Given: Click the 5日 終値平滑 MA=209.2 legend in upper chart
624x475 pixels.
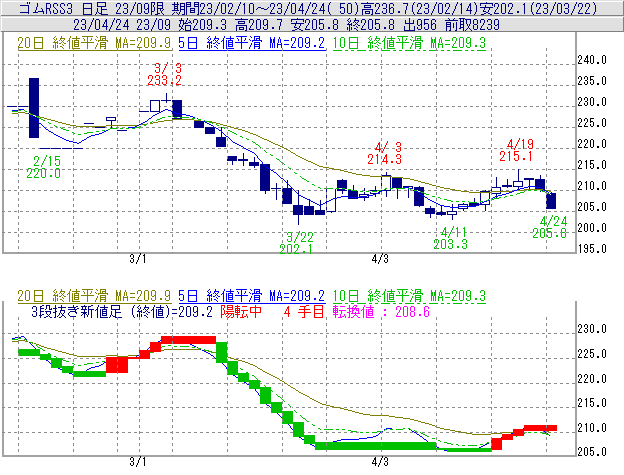Looking at the screenshot, I should point(252,43).
